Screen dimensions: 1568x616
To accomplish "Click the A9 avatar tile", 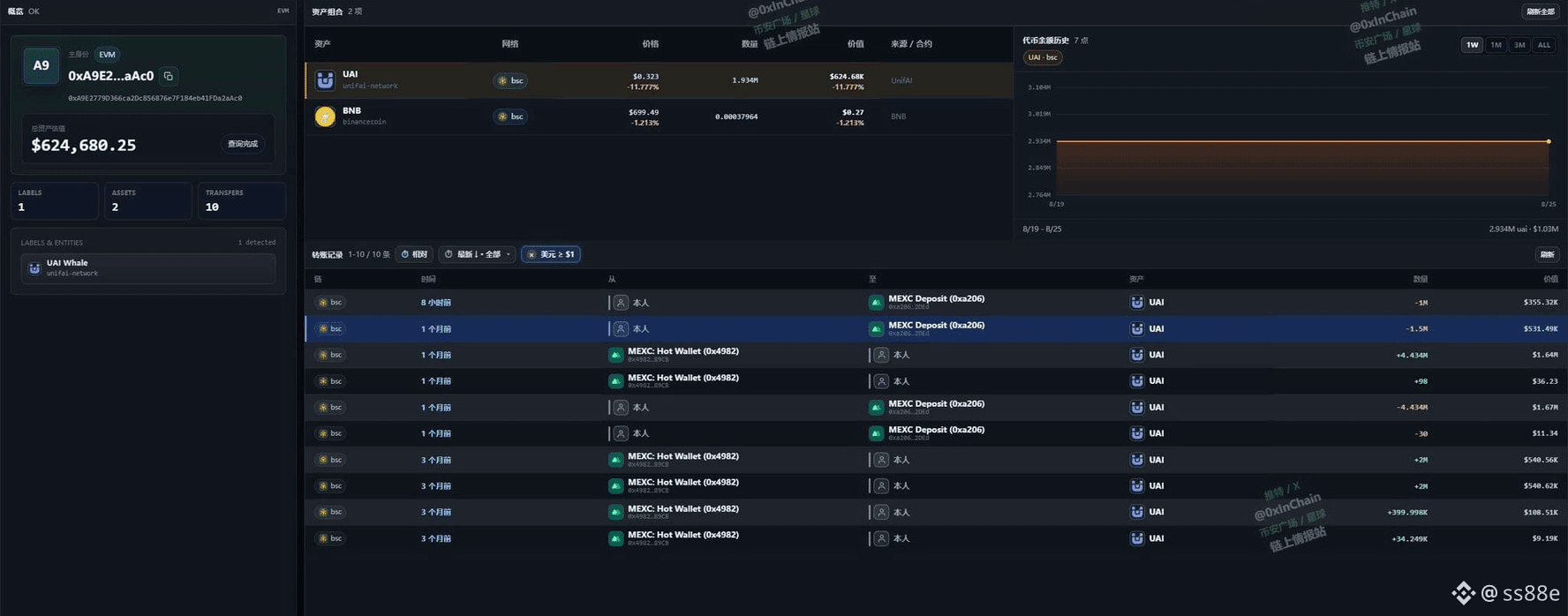I will click(x=41, y=66).
